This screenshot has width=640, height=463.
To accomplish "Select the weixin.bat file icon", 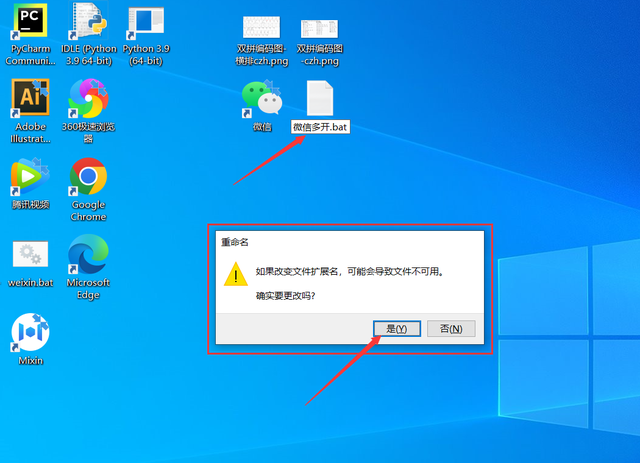I will pos(30,254).
